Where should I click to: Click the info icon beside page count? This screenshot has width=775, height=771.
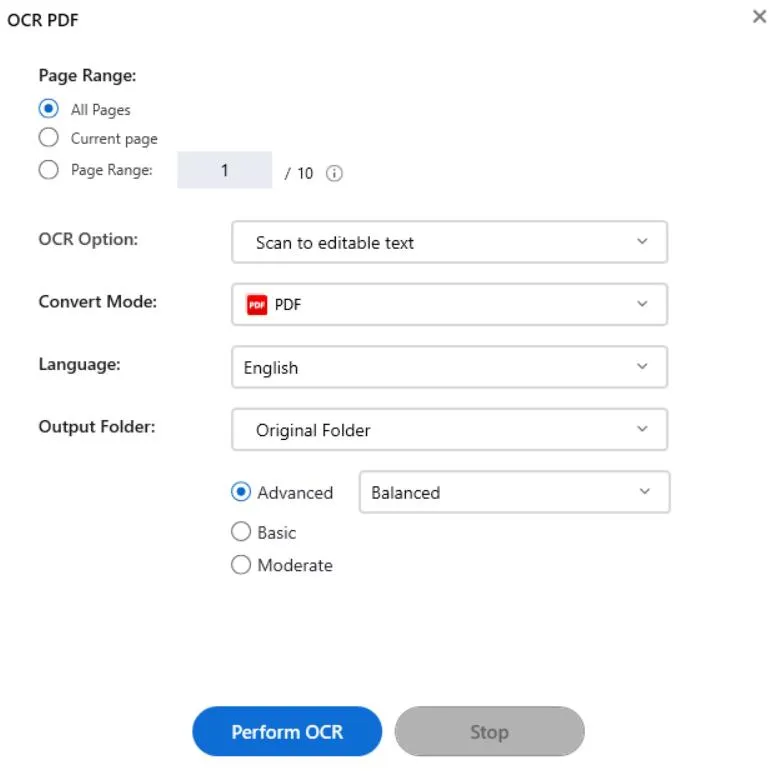335,173
